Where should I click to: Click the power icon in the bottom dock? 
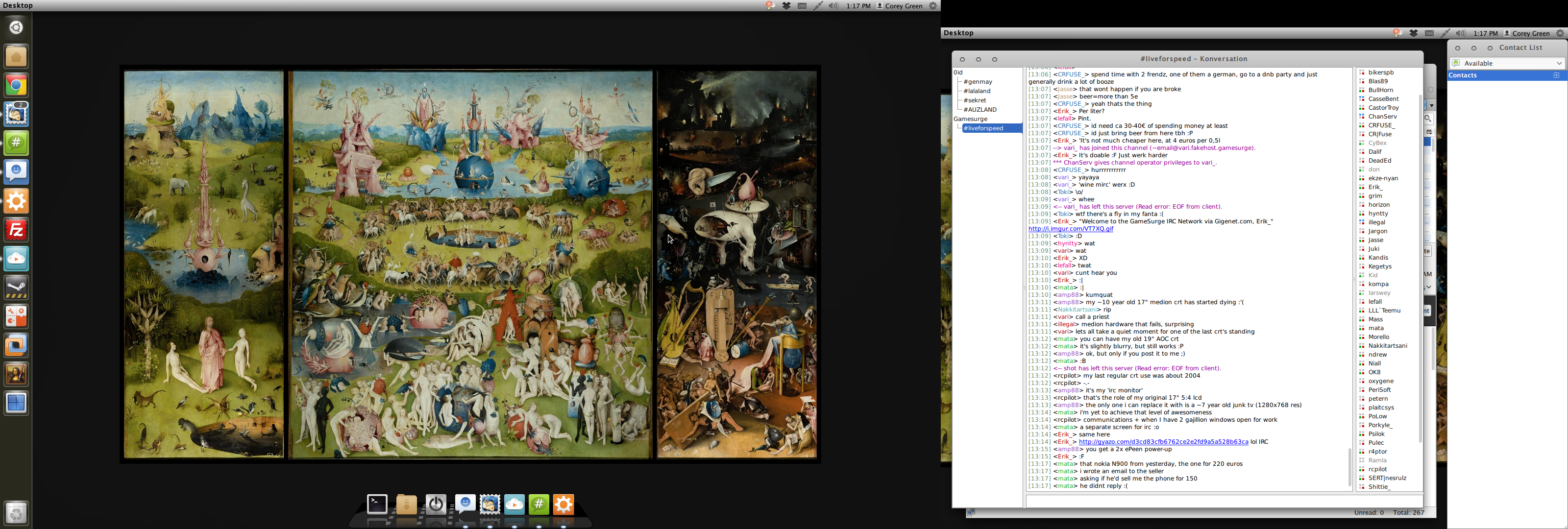[x=436, y=504]
